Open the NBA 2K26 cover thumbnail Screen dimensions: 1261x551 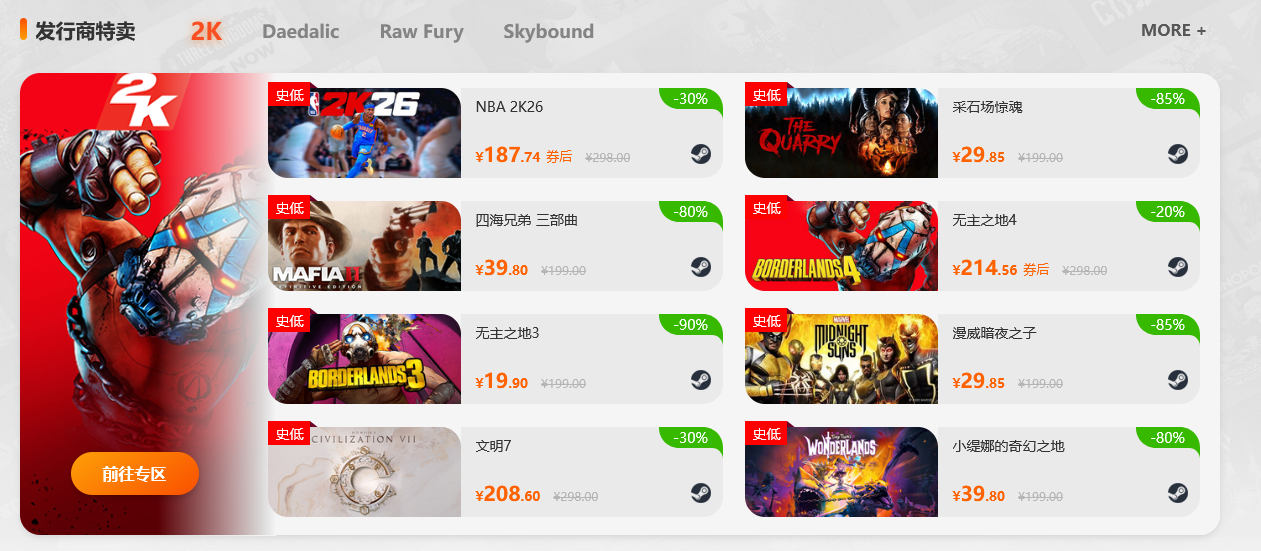coord(364,133)
